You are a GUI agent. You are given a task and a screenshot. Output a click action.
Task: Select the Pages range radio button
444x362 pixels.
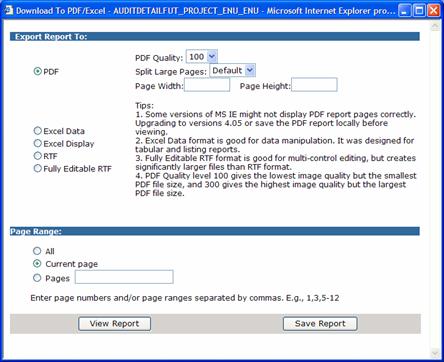point(37,278)
